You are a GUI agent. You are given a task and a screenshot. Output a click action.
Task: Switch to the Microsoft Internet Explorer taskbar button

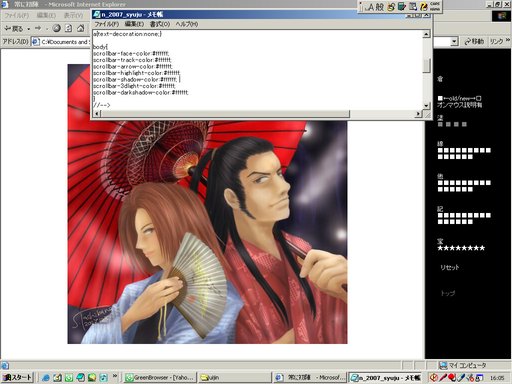(310, 378)
